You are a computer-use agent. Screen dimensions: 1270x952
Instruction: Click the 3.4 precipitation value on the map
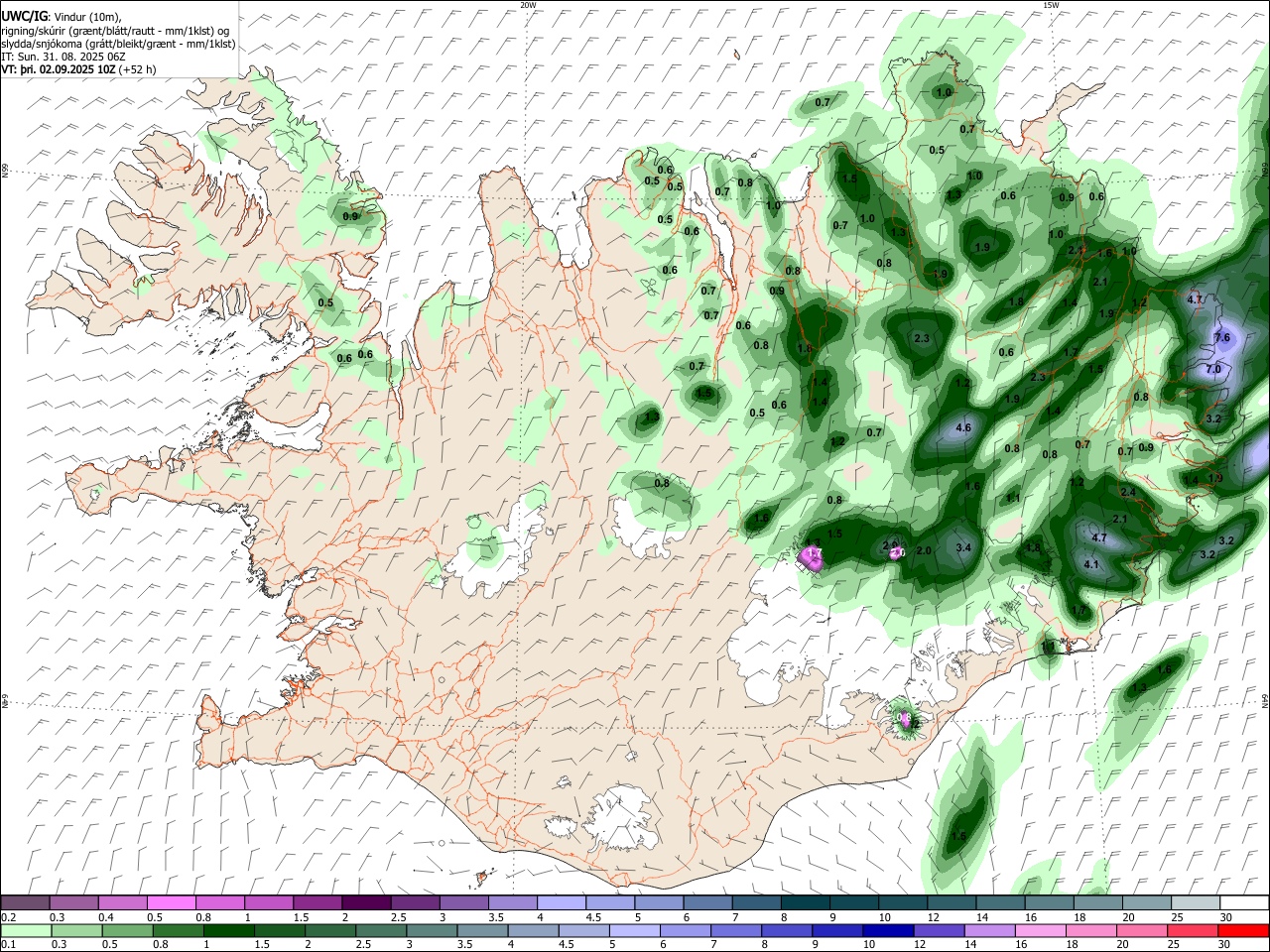point(962,547)
